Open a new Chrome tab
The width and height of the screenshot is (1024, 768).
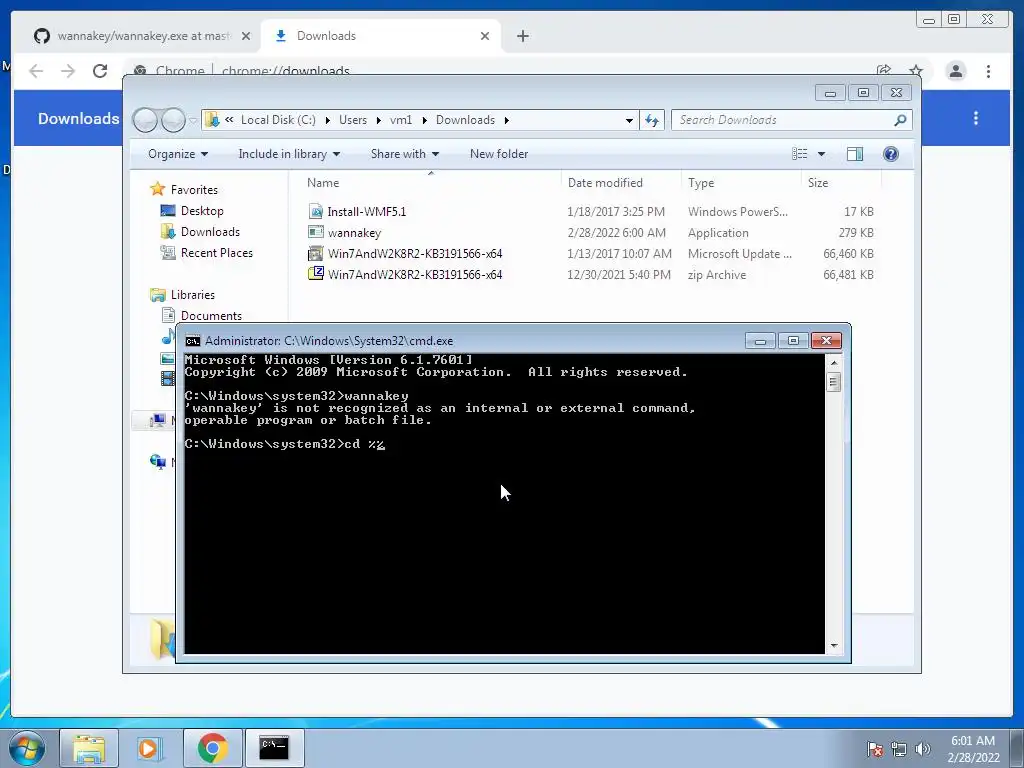522,36
